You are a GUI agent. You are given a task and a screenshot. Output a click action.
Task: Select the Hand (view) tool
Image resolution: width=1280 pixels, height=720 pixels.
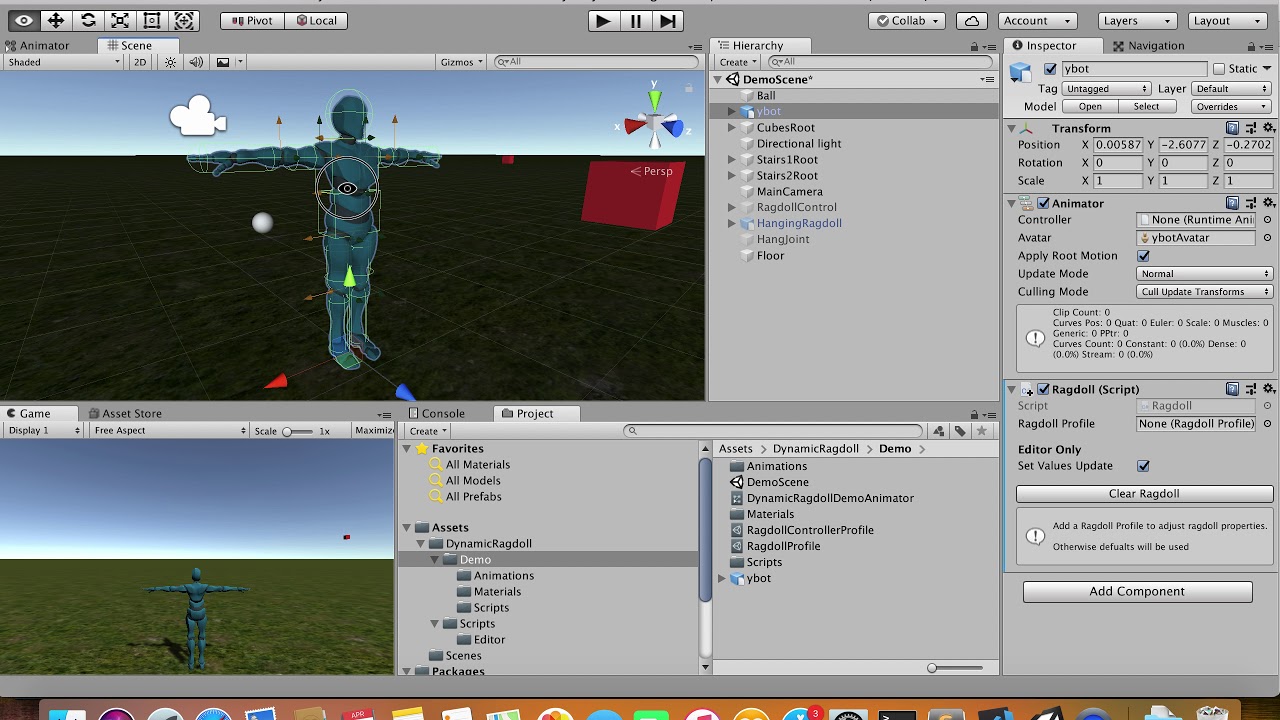coord(24,20)
